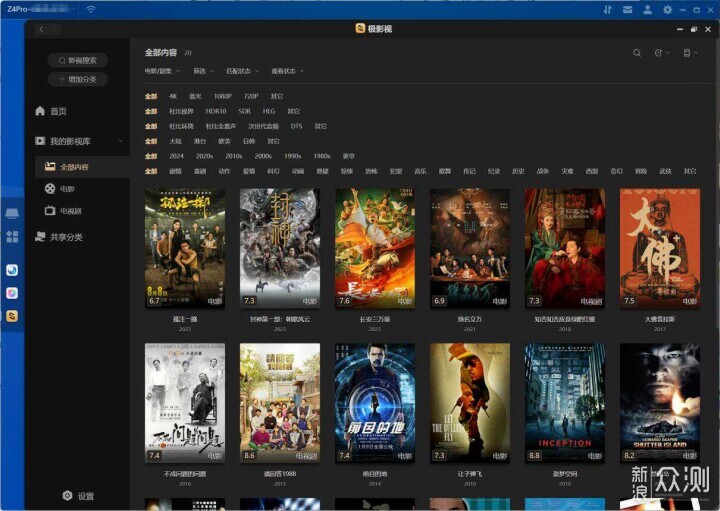The height and width of the screenshot is (511, 720).
Task: Open the mail icon in Z4Pro bar
Action: [627, 10]
